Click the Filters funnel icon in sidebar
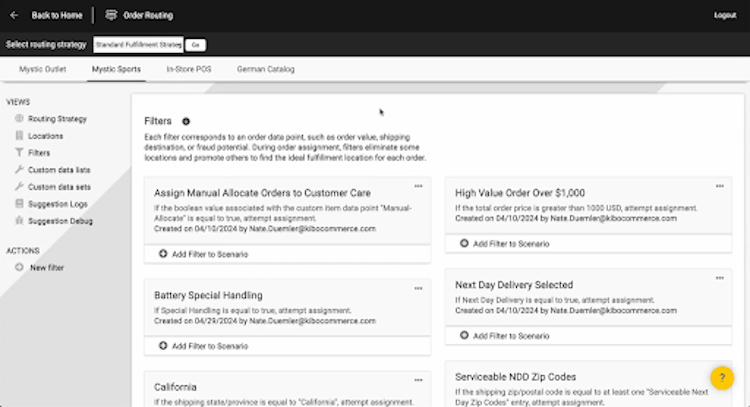This screenshot has width=750, height=407. (x=19, y=153)
